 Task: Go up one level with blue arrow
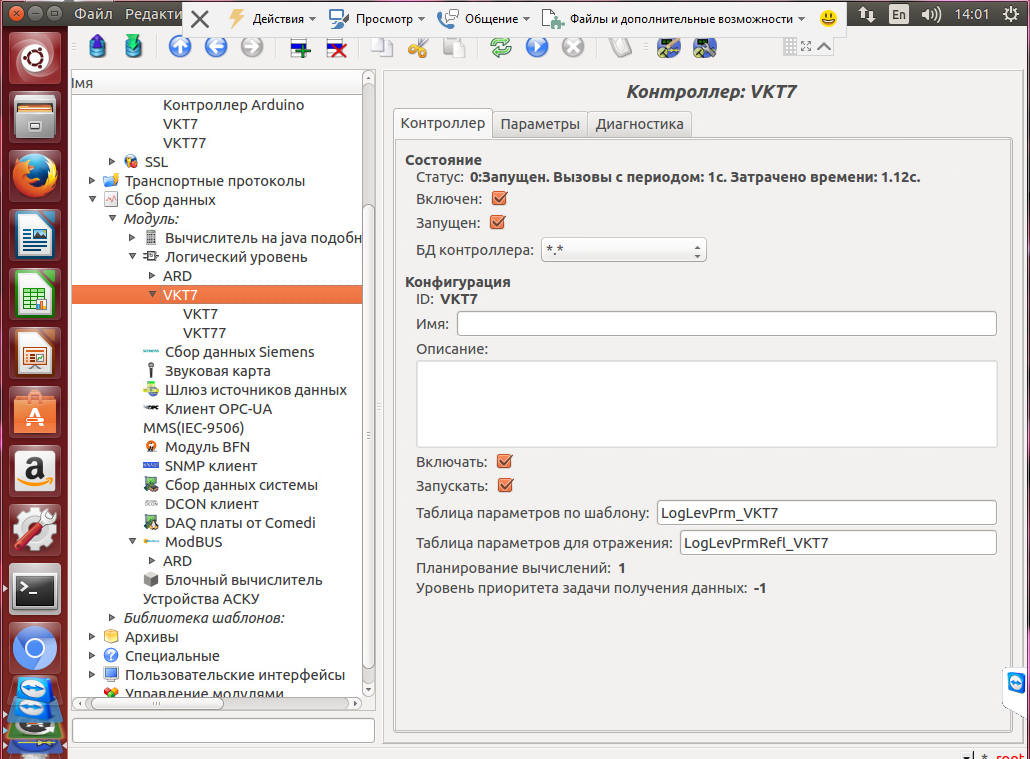(x=180, y=46)
